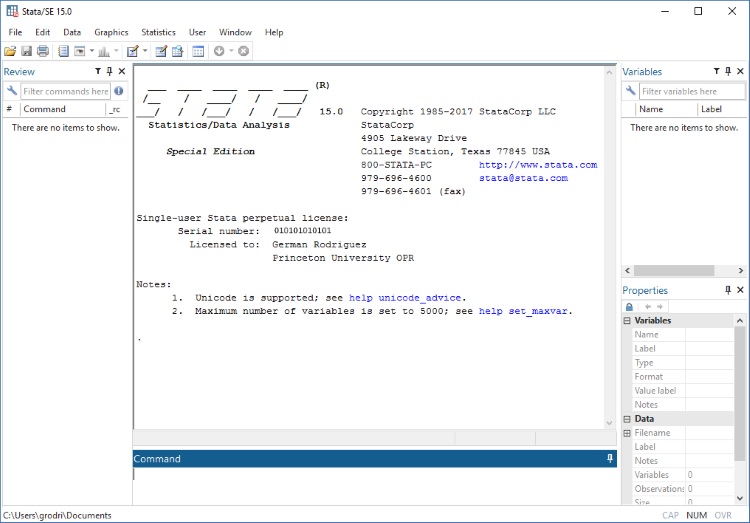The width and height of the screenshot is (750, 523).
Task: Open the Statistics menu
Action: click(158, 32)
